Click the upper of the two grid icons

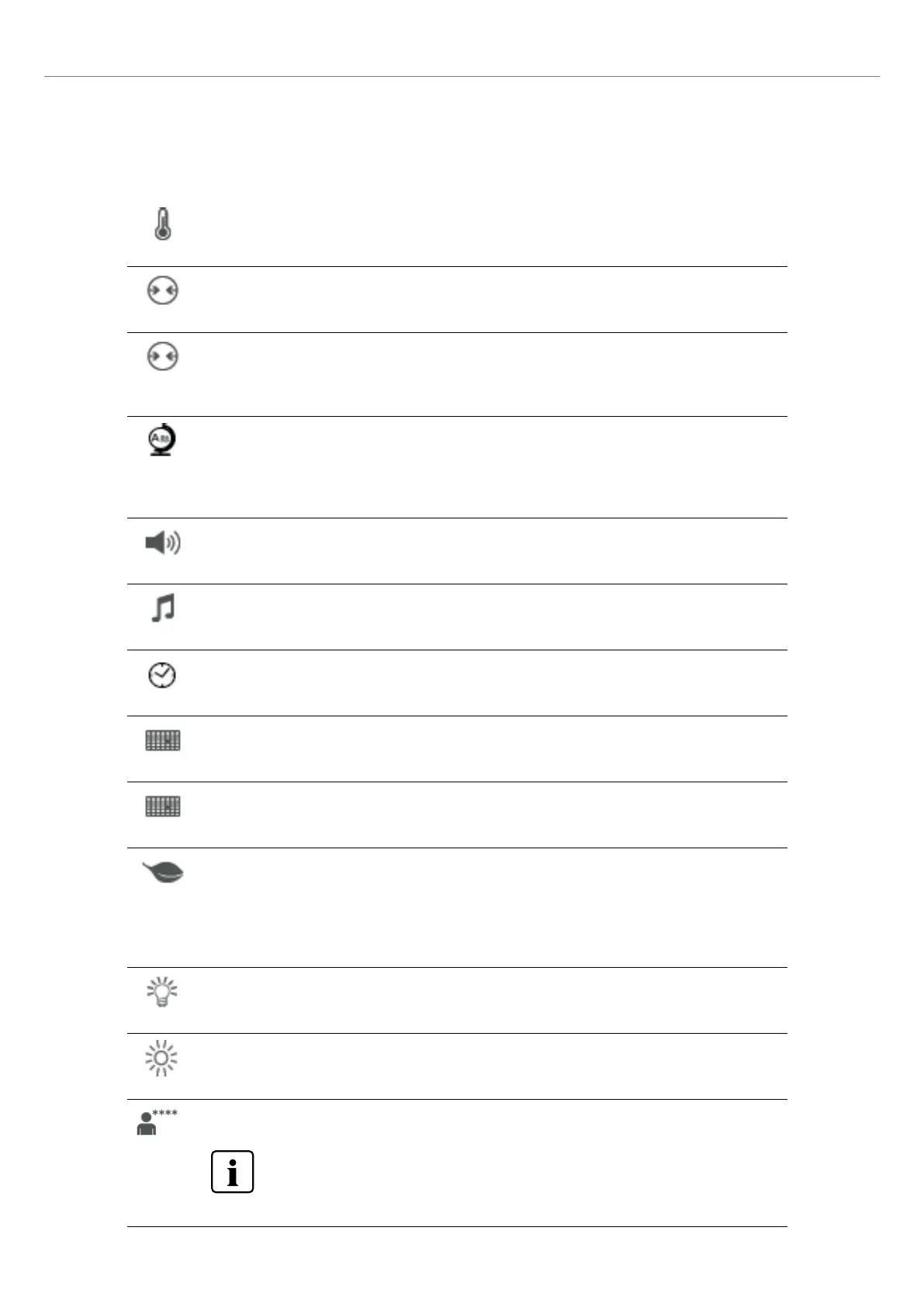(162, 740)
